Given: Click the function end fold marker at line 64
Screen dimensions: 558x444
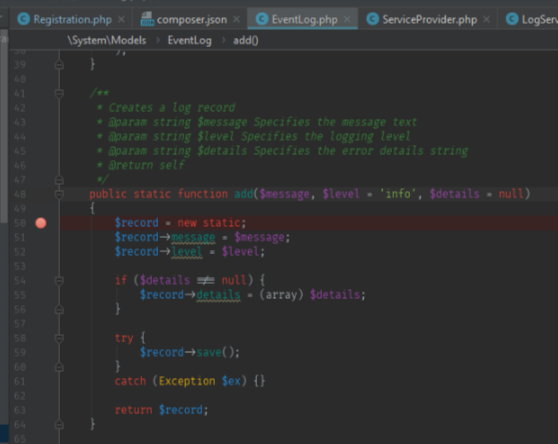Looking at the screenshot, I should point(59,424).
